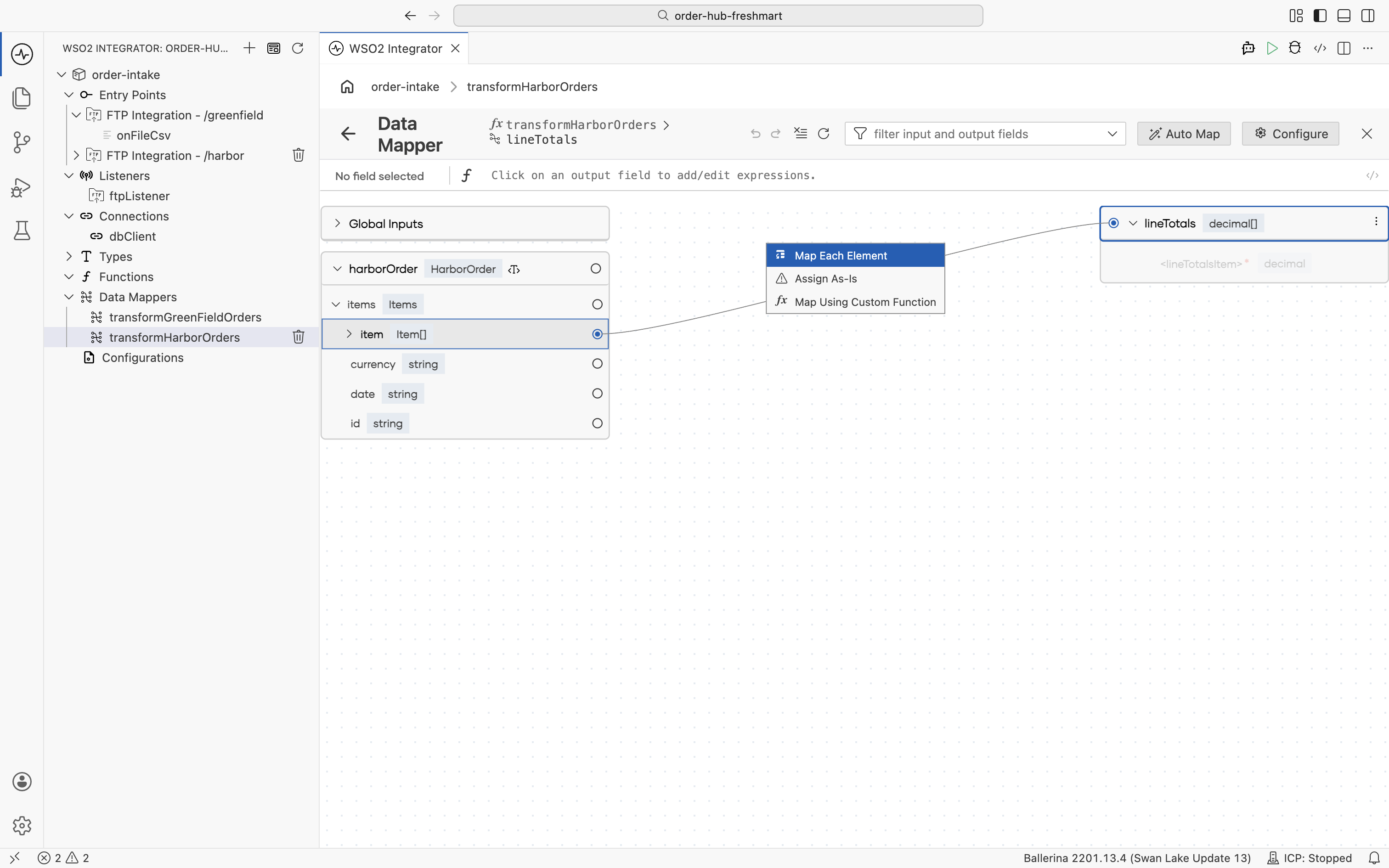Screen dimensions: 1389x868
Task: Expand item Item[] field
Action: coord(349,334)
